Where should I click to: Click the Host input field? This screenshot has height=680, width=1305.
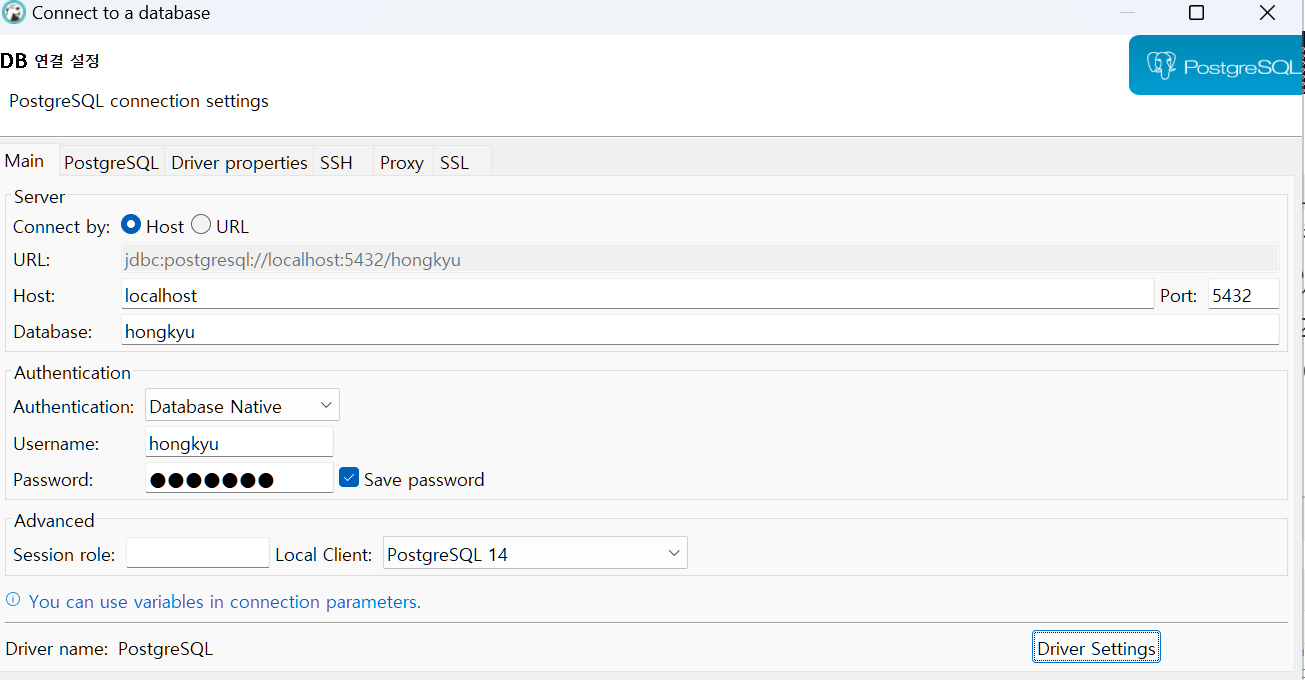point(637,295)
